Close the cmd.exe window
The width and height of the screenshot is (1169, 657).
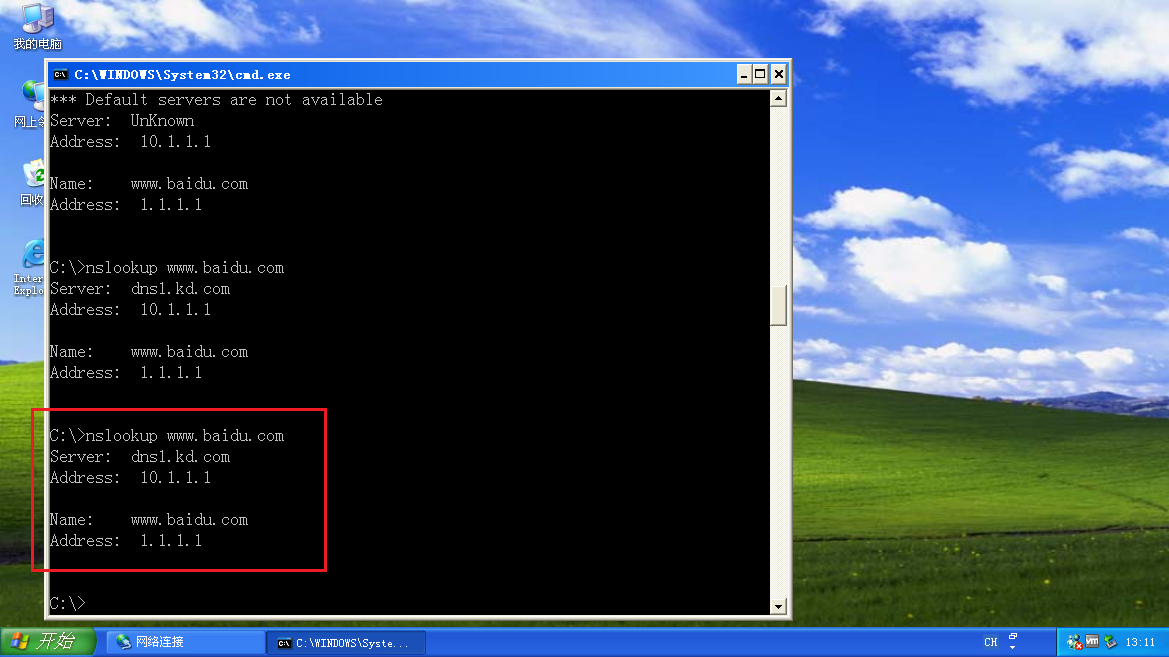point(778,74)
